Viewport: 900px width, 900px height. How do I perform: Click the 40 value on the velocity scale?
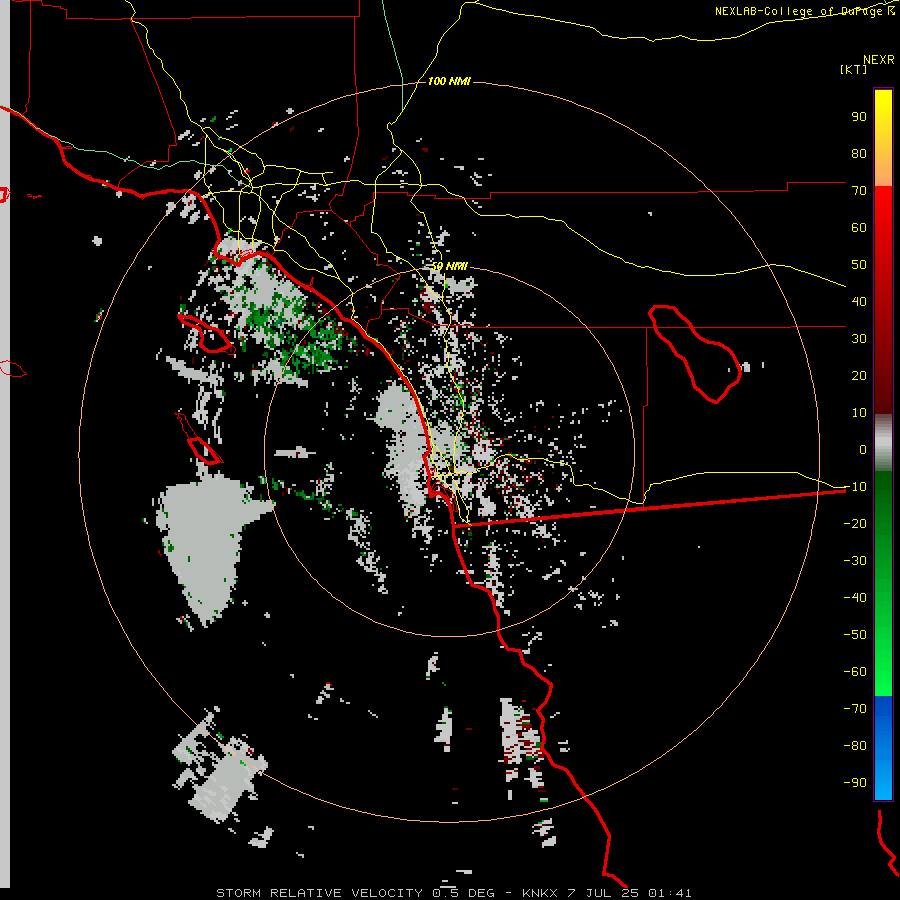click(x=859, y=302)
